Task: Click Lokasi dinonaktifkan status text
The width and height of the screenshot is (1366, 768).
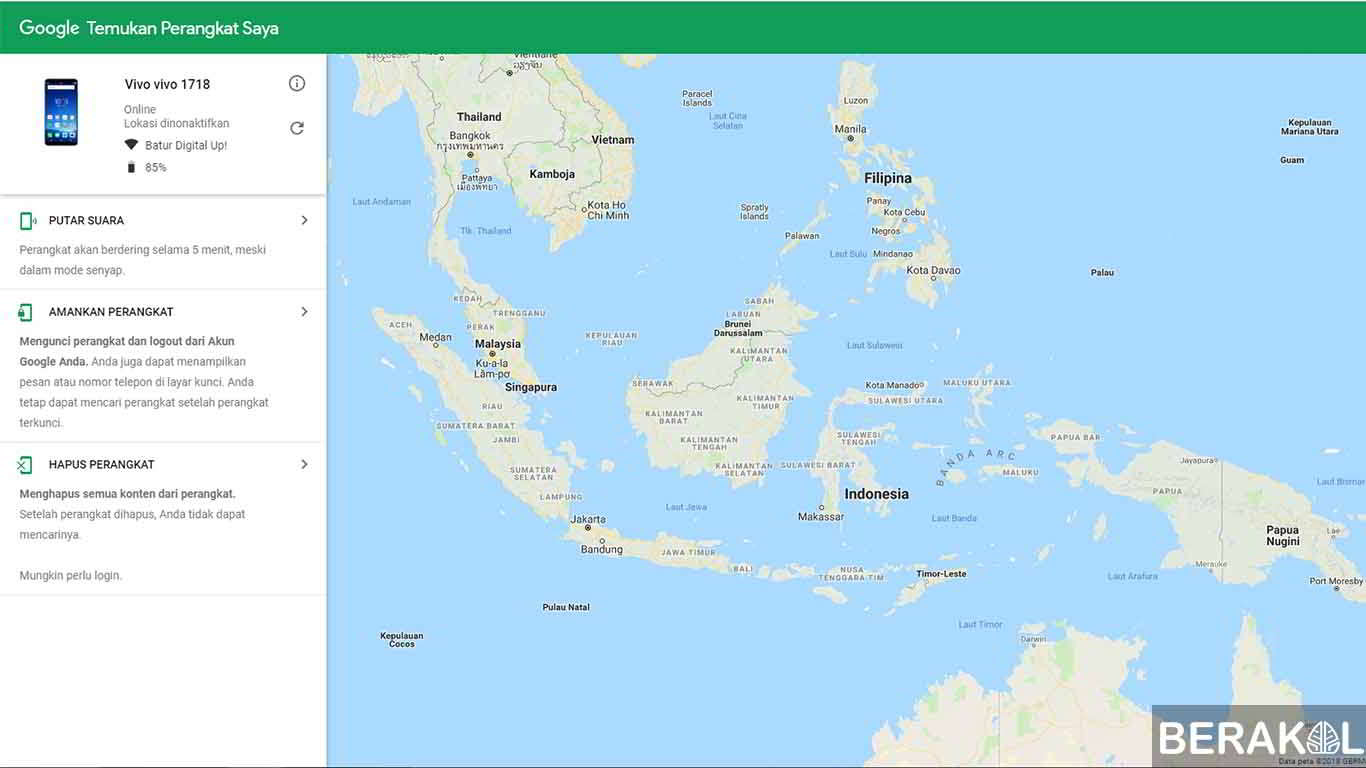Action: 177,123
